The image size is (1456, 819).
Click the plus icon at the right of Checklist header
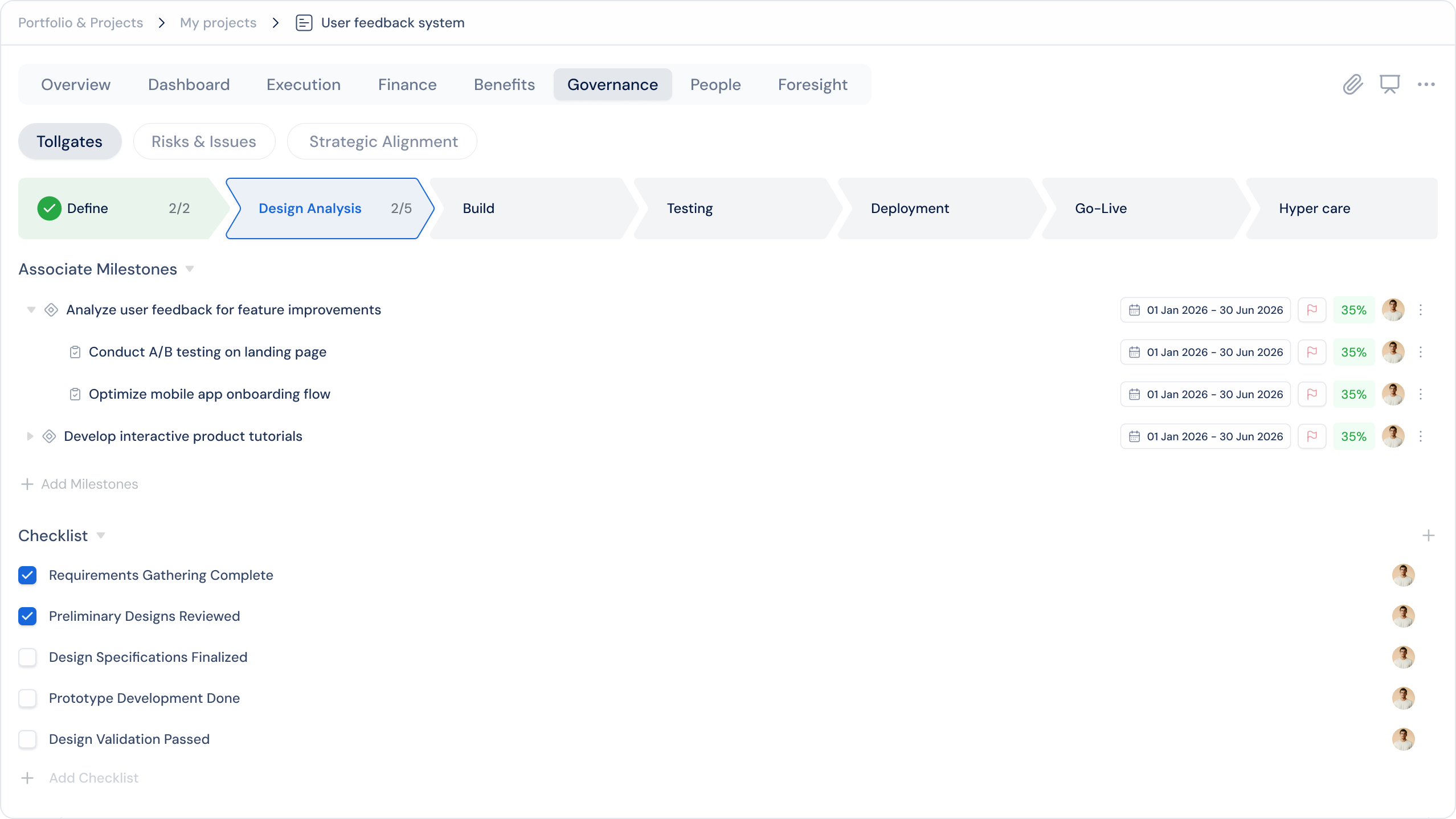pos(1428,535)
